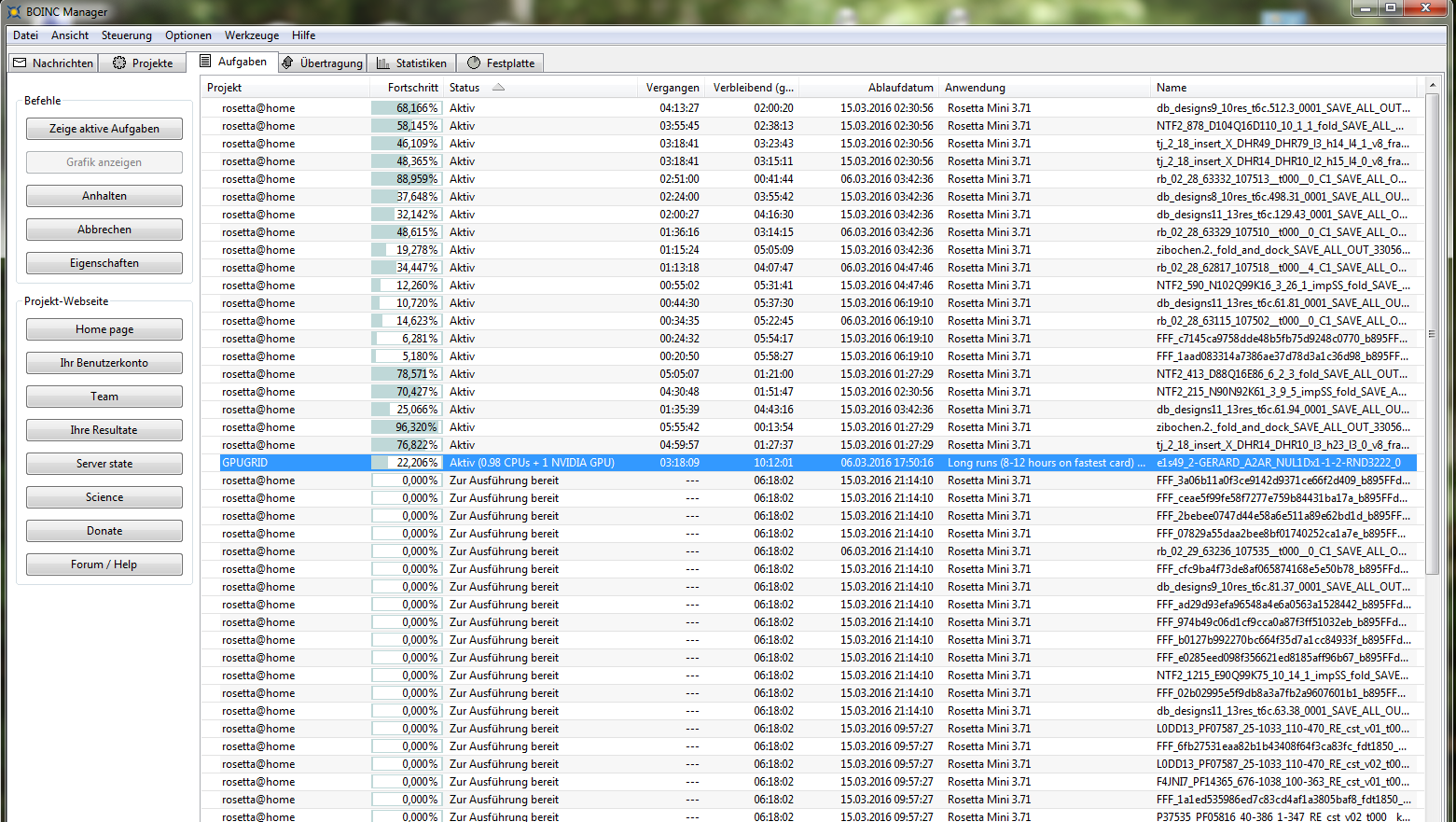Click the BOINC Manager title bar icon

[x=14, y=11]
